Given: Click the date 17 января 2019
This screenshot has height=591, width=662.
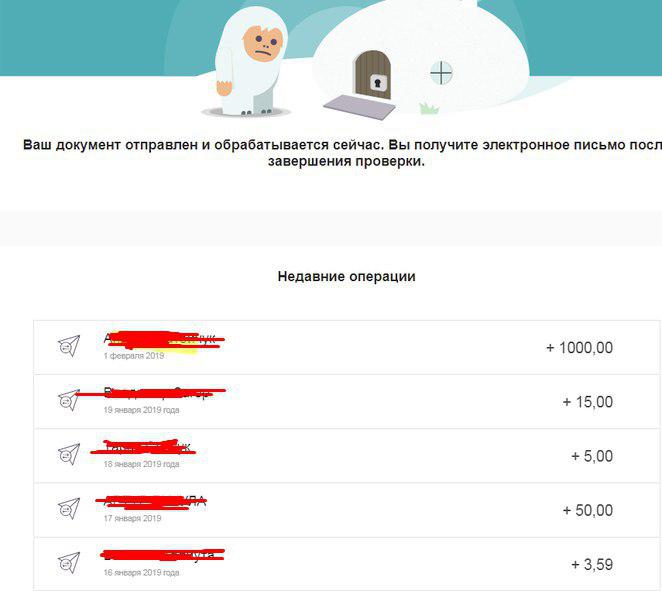Looking at the screenshot, I should tap(133, 518).
